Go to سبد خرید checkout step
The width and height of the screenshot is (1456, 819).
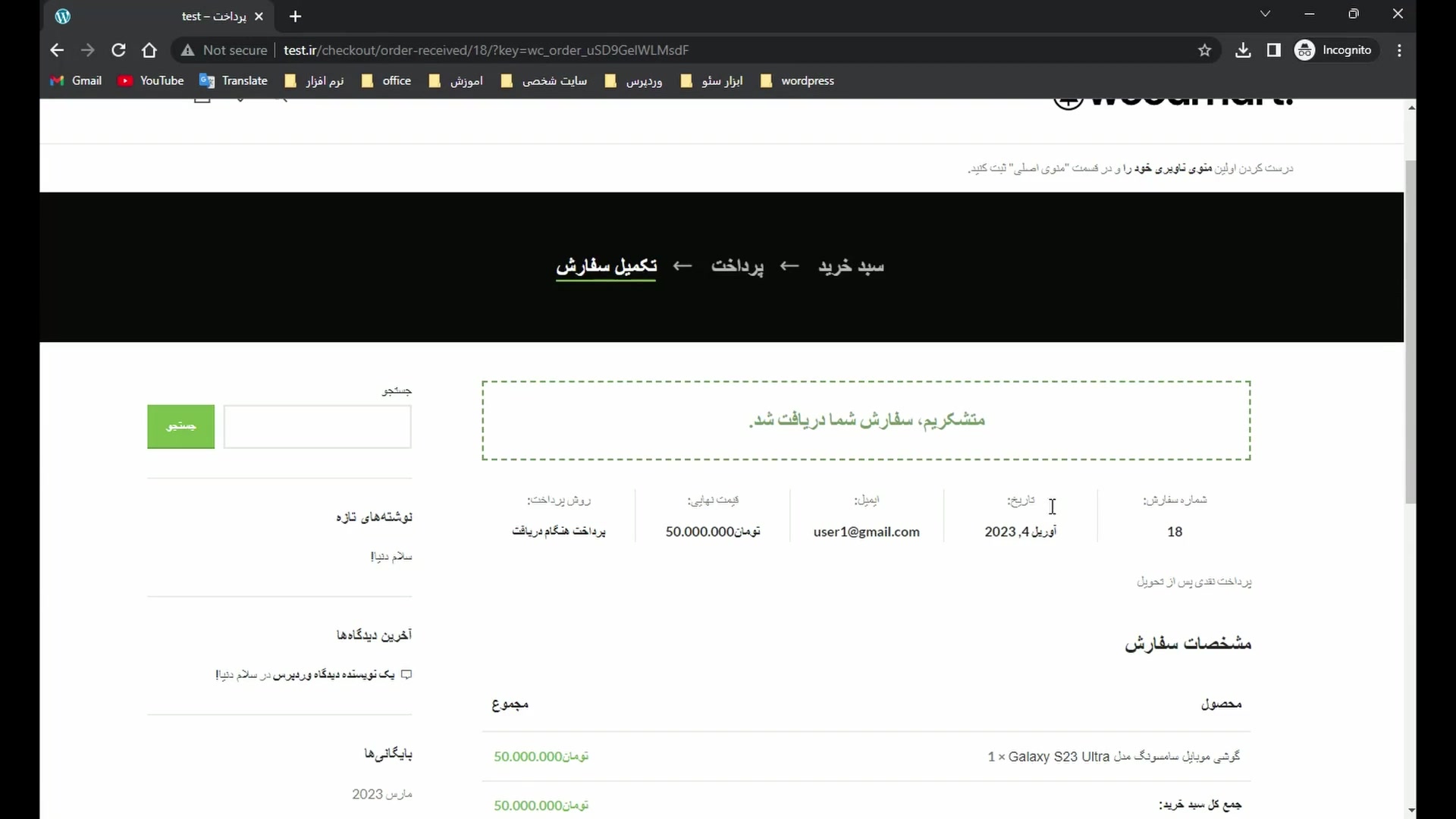(851, 266)
